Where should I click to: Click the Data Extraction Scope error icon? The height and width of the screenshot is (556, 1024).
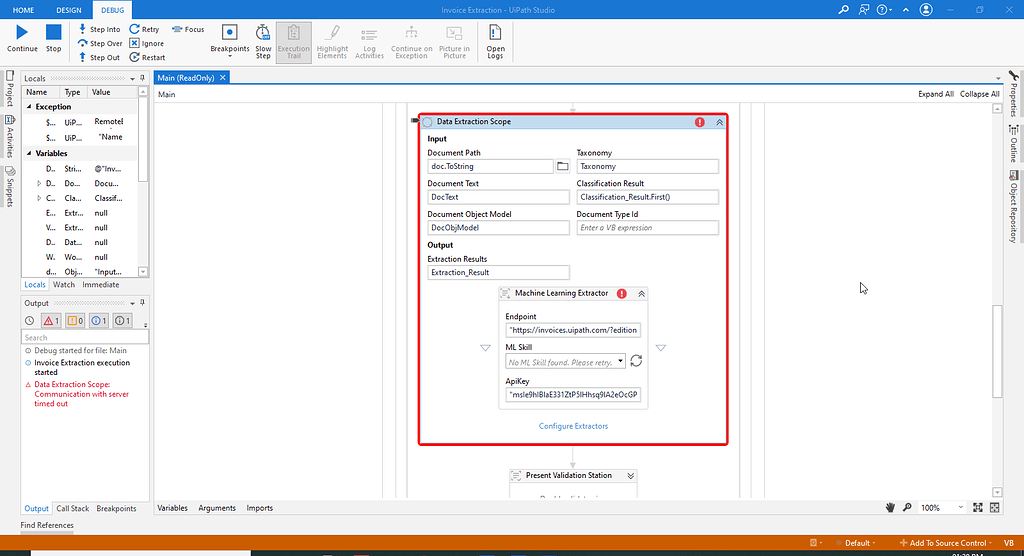pyautogui.click(x=699, y=122)
